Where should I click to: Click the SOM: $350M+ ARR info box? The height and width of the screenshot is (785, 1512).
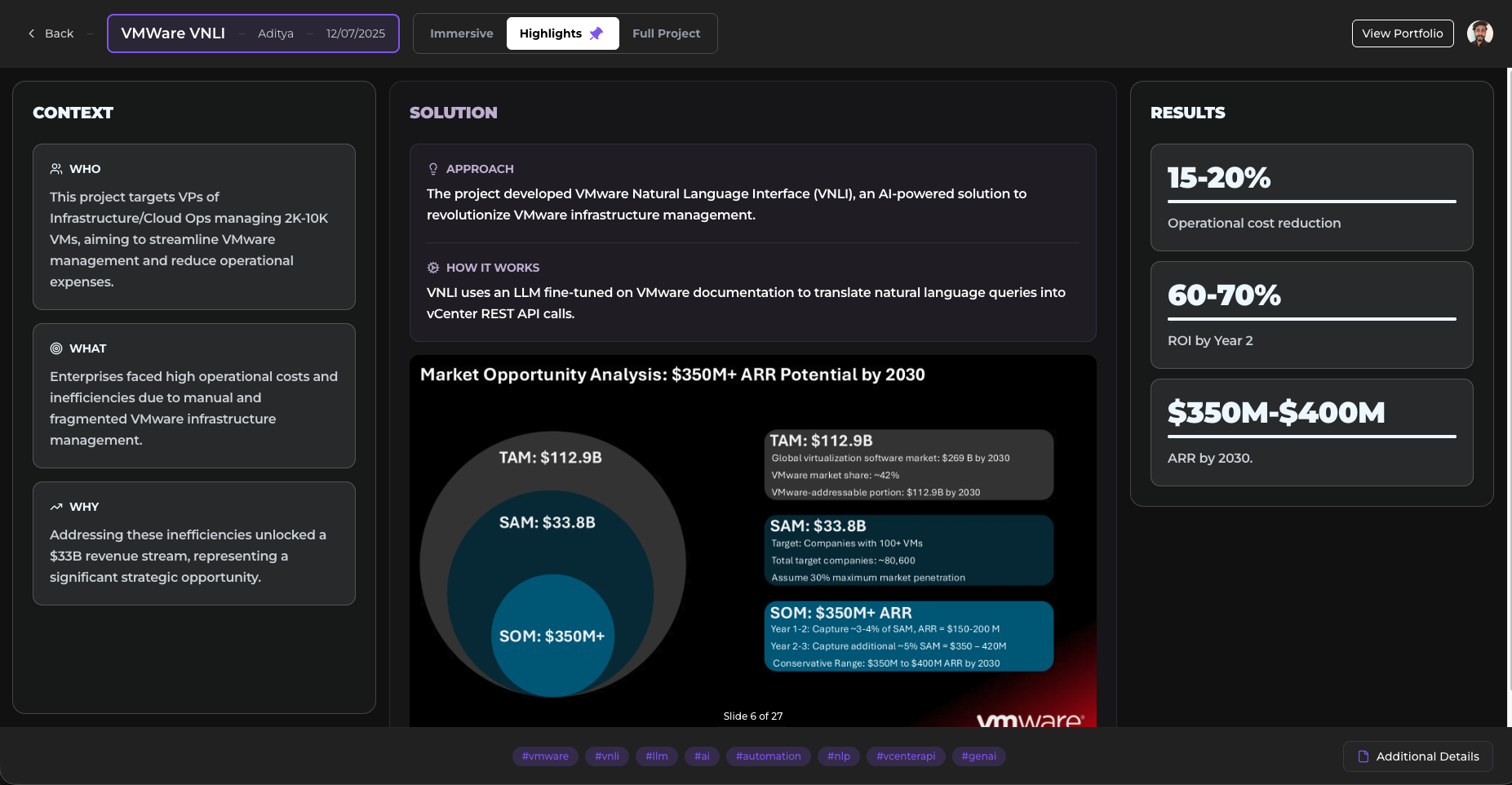tap(909, 636)
